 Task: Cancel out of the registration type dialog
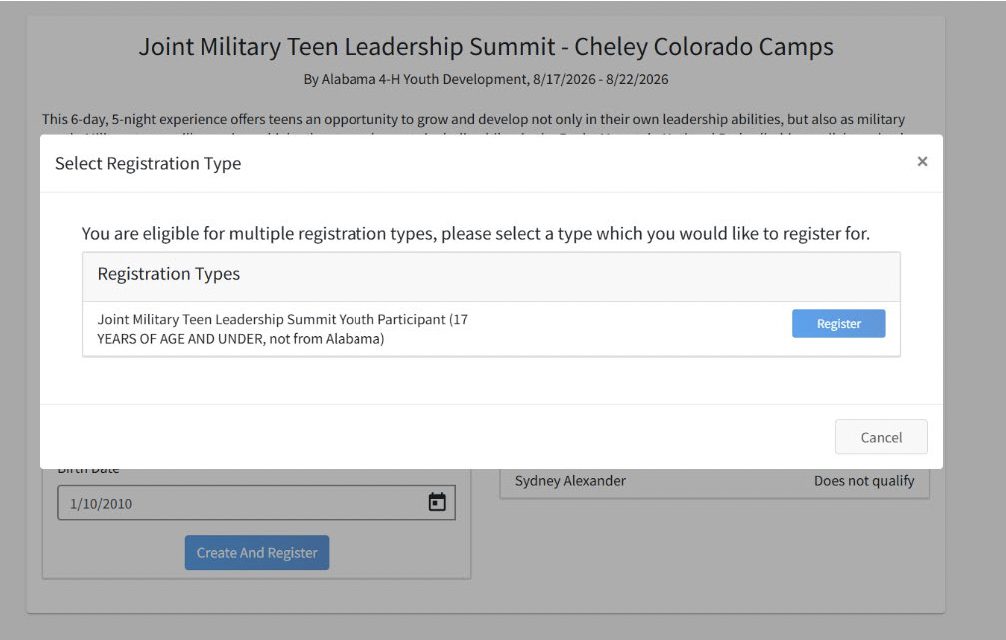(x=880, y=437)
